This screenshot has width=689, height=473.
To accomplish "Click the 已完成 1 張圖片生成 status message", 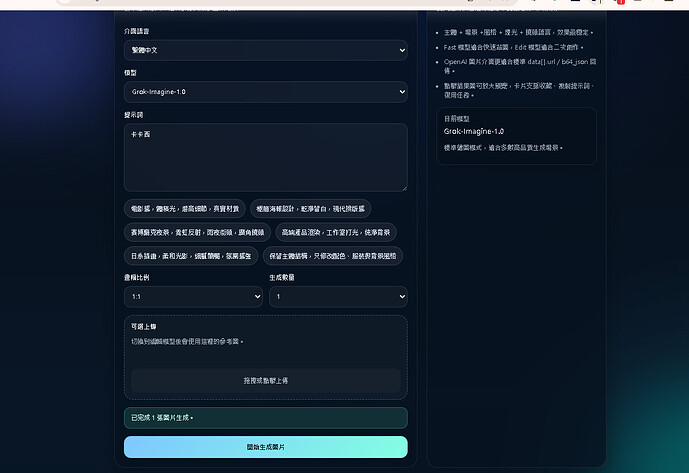I will pos(265,418).
